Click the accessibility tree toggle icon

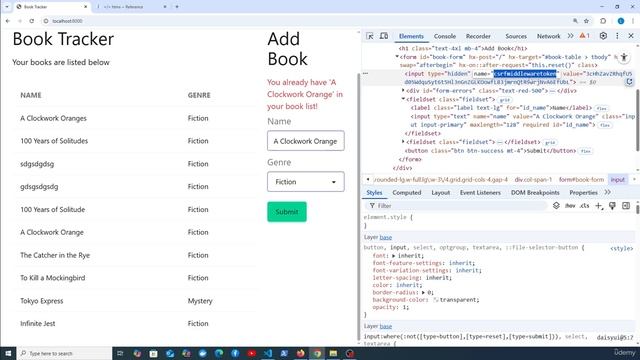pos(624,57)
